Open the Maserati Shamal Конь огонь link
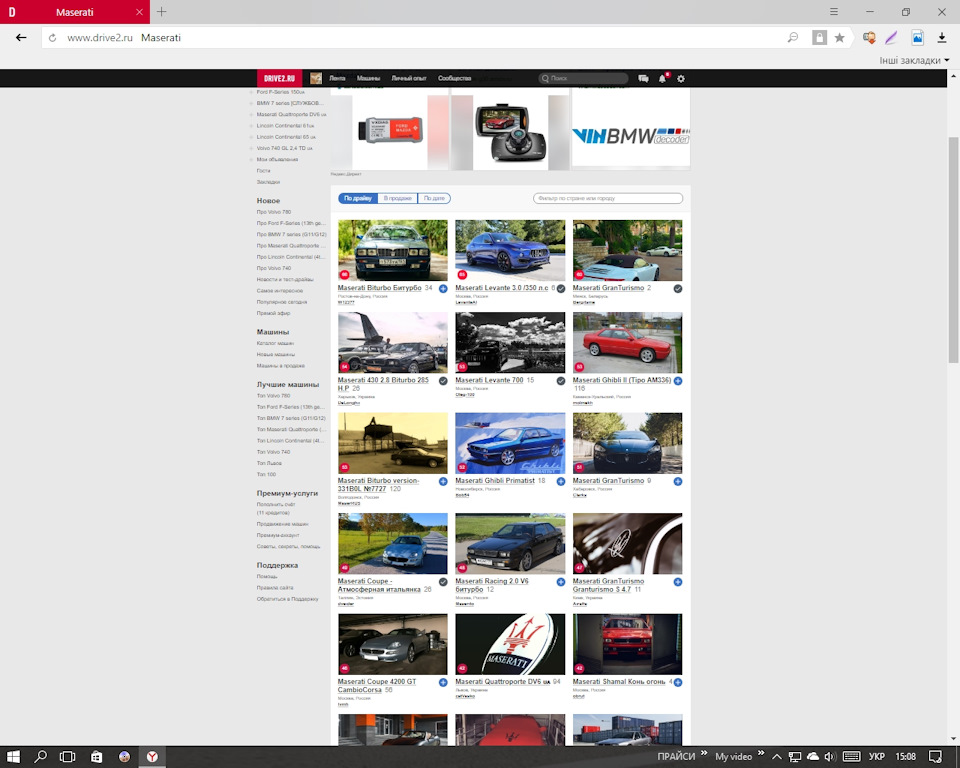960x768 pixels. tap(619, 682)
